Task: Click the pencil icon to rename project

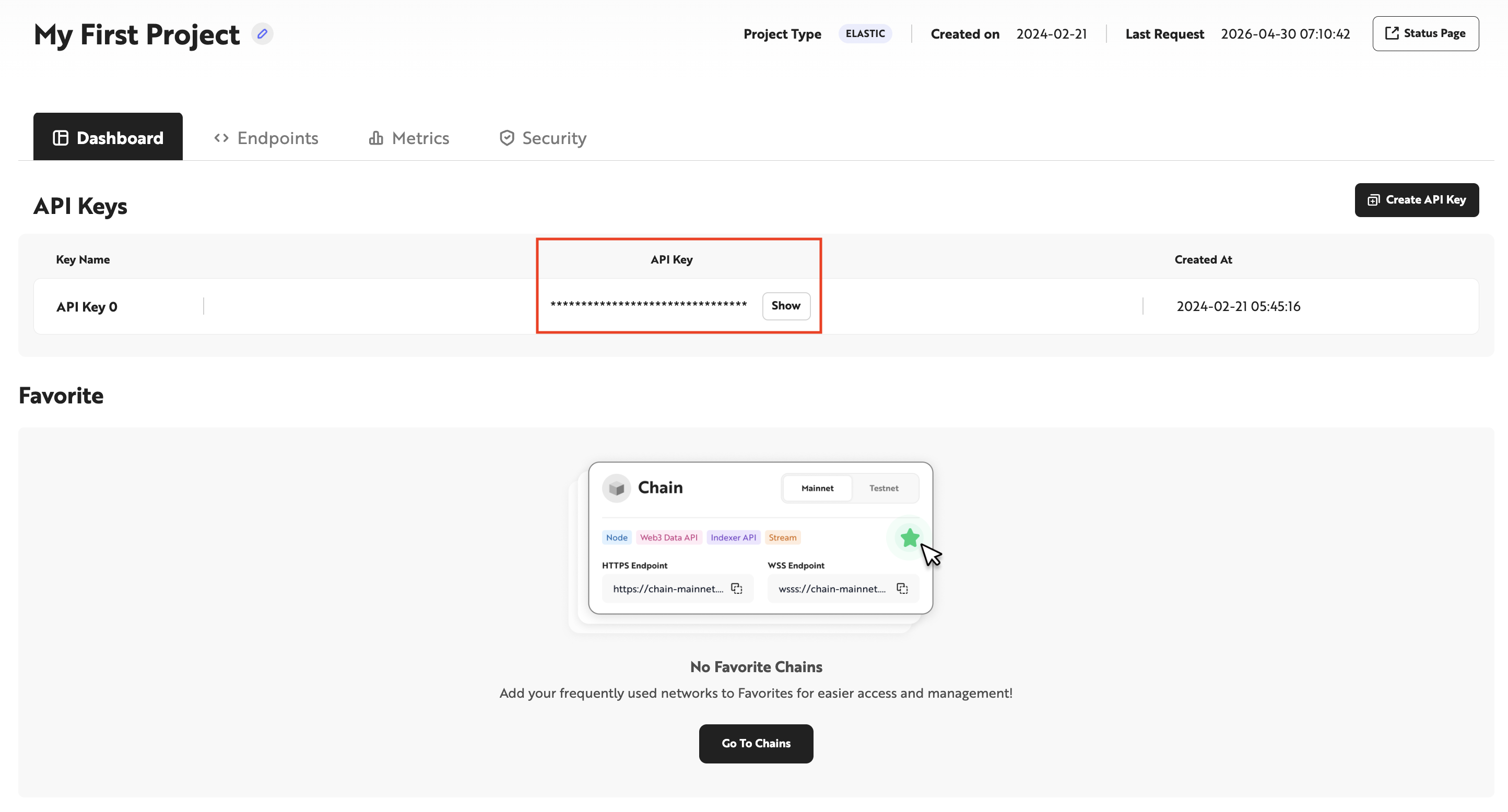Action: (262, 34)
